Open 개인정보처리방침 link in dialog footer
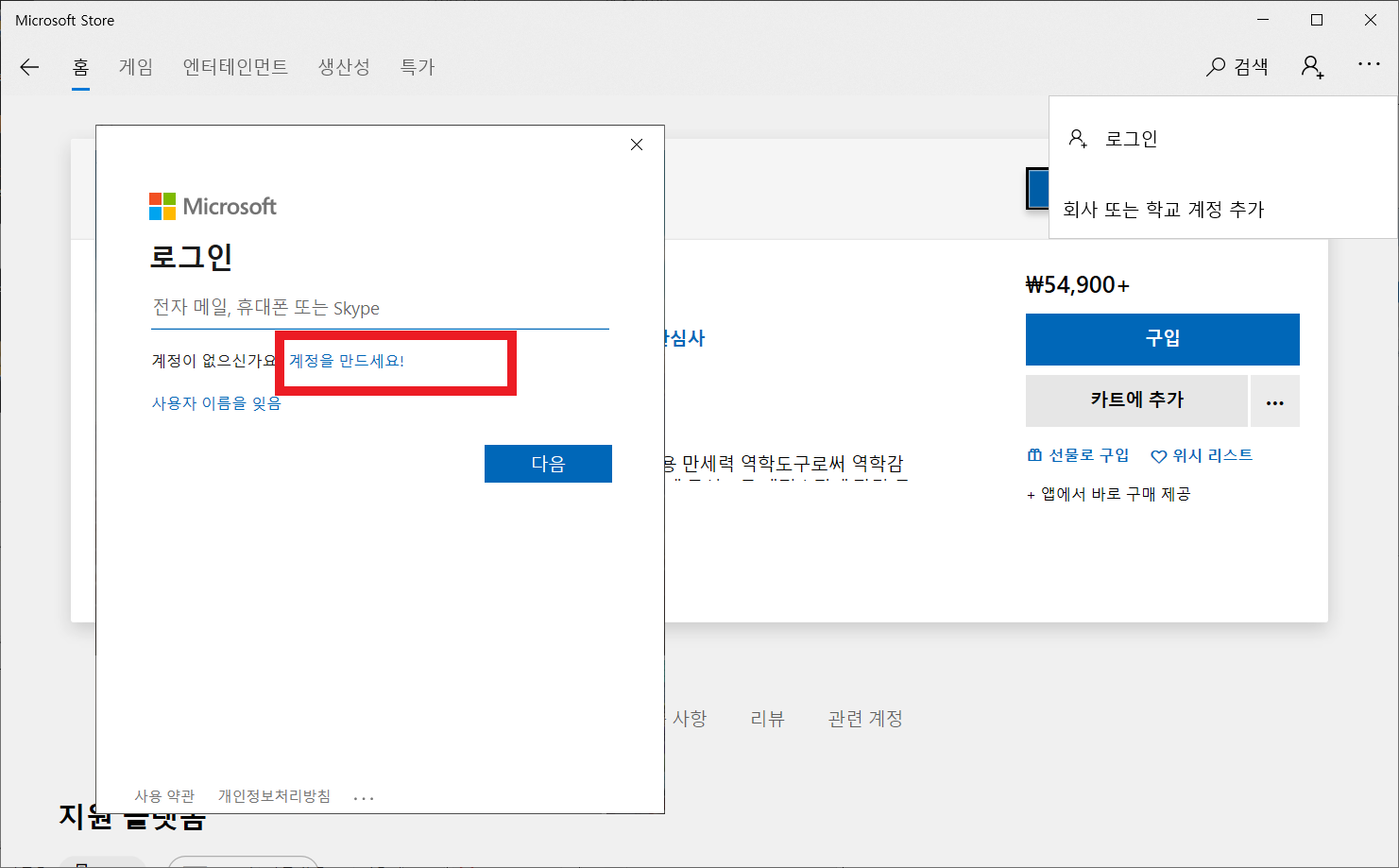 click(275, 796)
